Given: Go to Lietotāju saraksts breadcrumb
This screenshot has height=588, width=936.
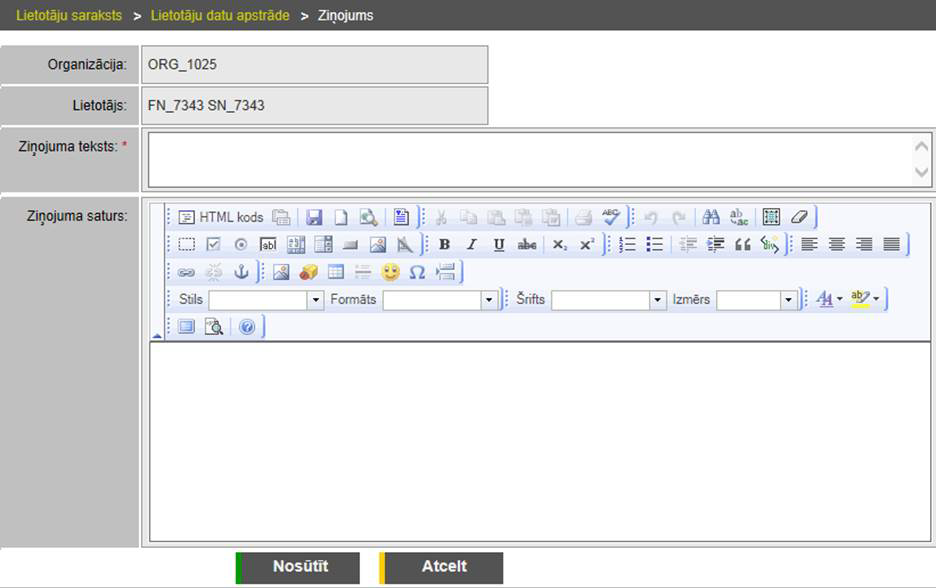Looking at the screenshot, I should pos(69,16).
